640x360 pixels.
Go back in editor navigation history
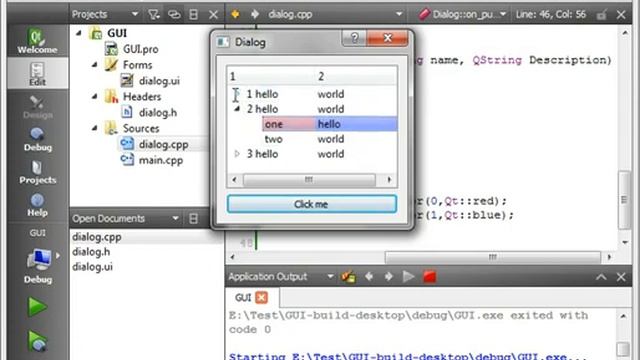[235, 15]
